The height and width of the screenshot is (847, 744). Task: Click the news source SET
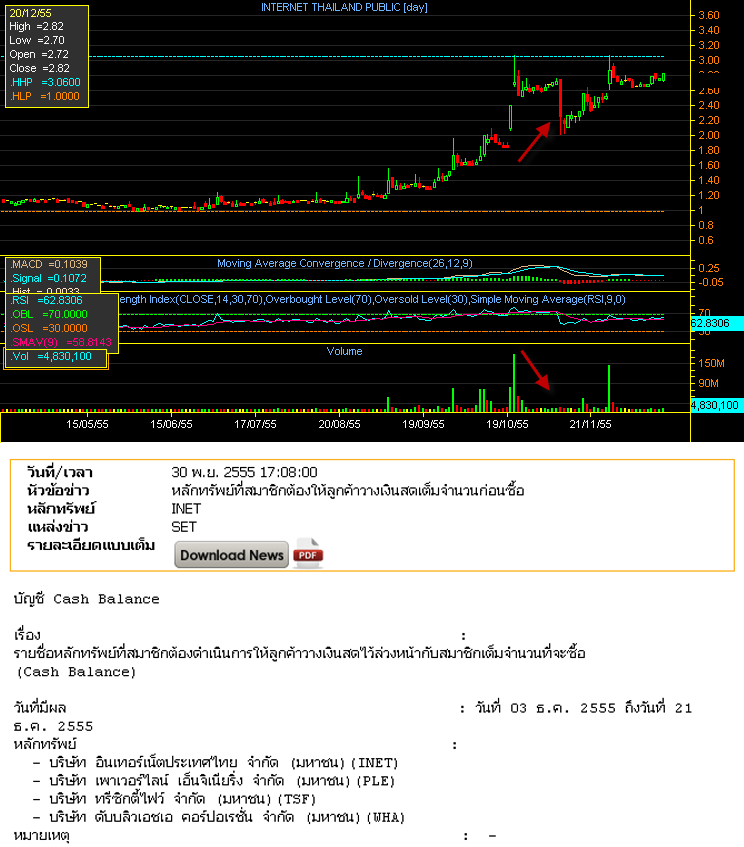pyautogui.click(x=184, y=527)
